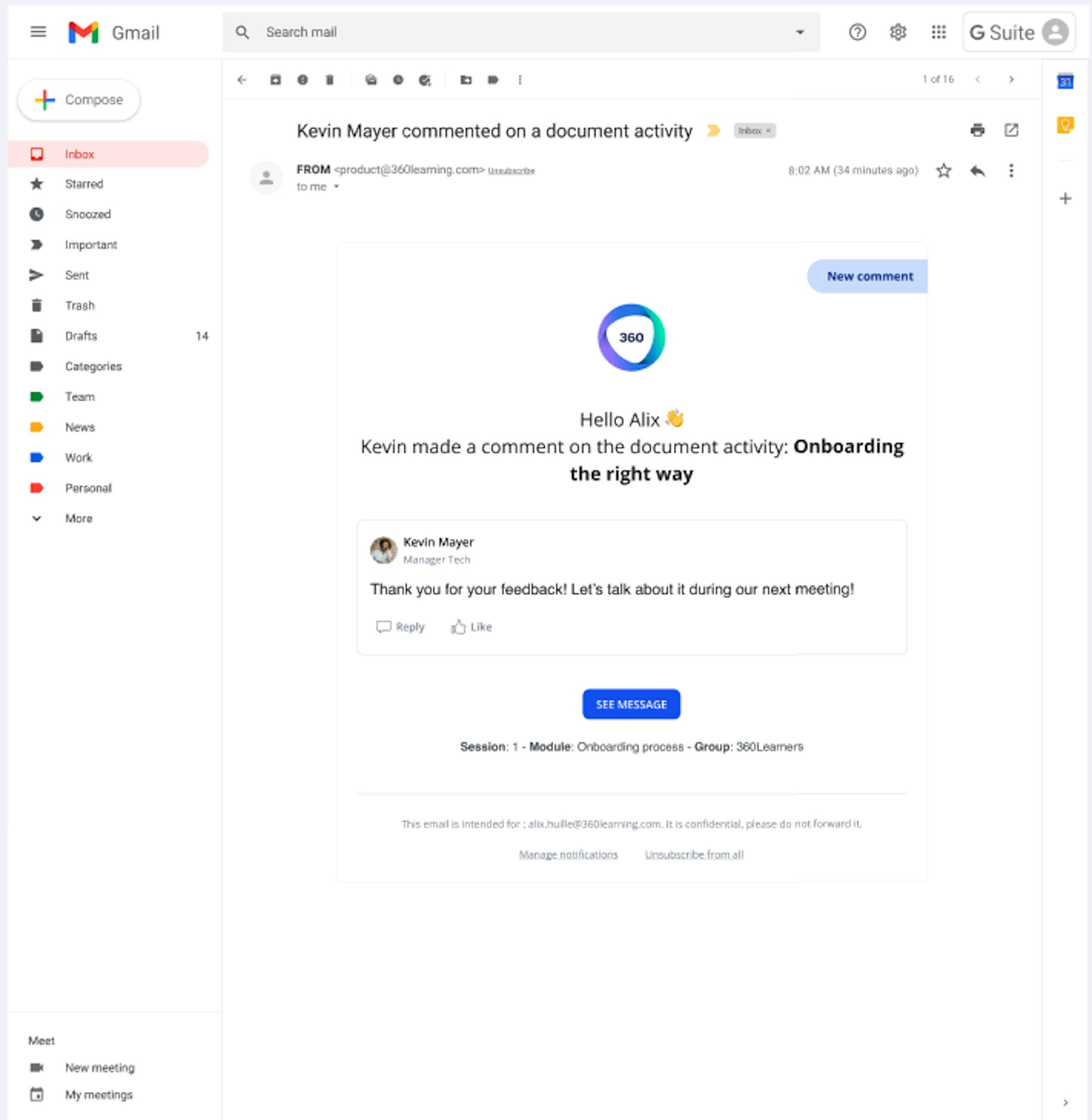
Task: Click Kevin Mayer's profile photo
Action: [384, 550]
